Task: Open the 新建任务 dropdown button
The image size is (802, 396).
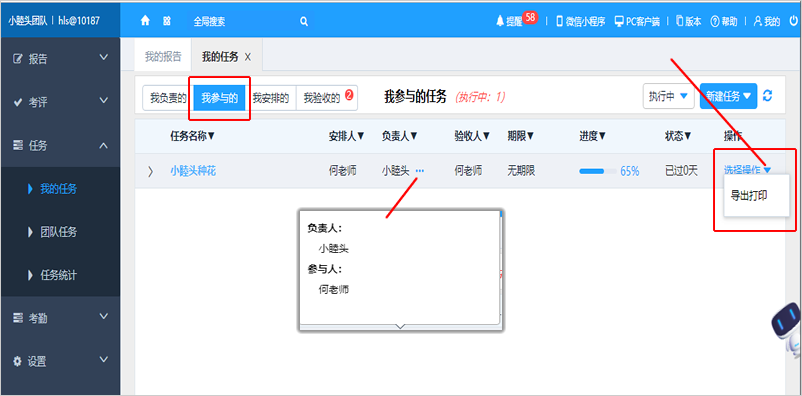Action: pyautogui.click(x=728, y=96)
